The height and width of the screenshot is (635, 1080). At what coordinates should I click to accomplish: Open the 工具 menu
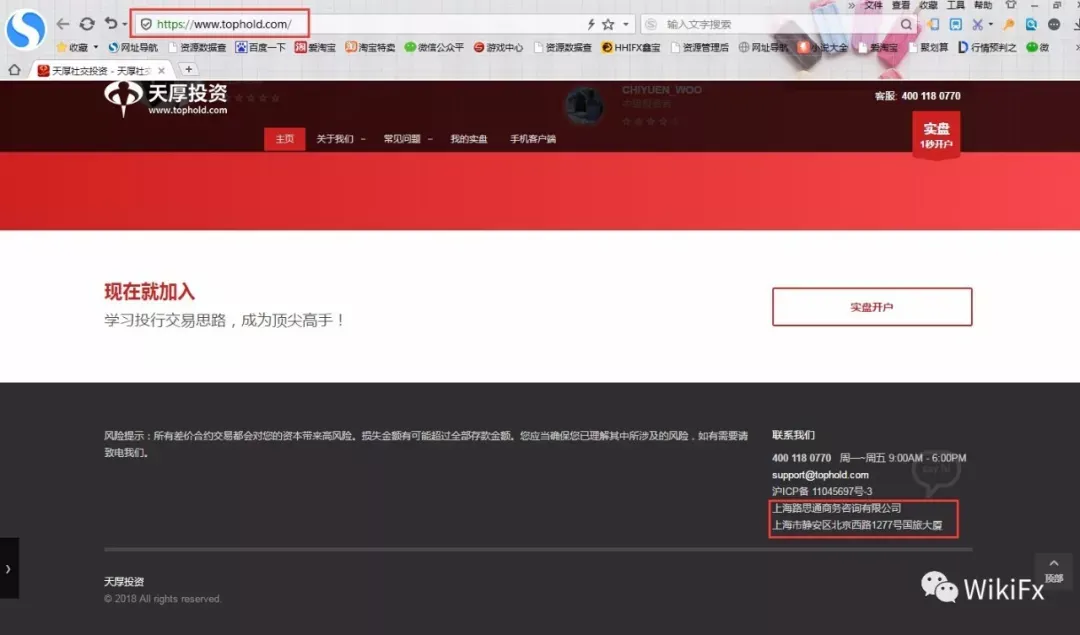click(956, 5)
